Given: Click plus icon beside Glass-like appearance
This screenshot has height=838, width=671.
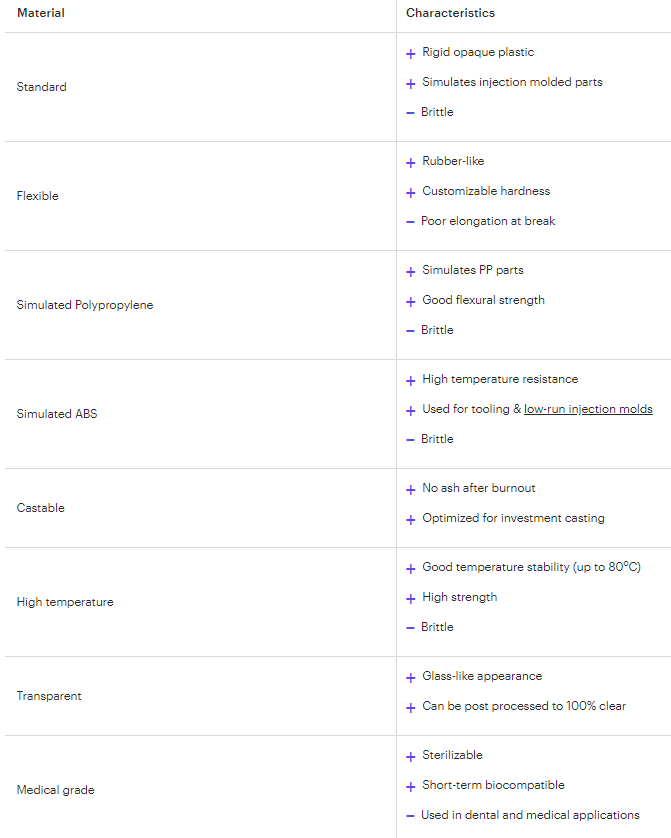Looking at the screenshot, I should pos(410,678).
